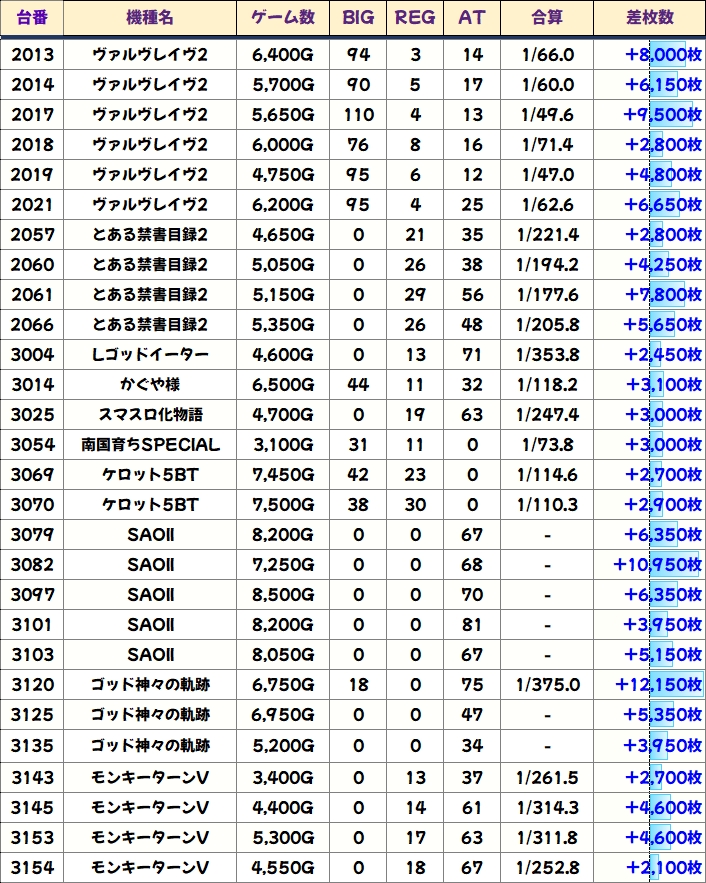Click the +9,500枚 value
This screenshot has height=883, width=706.
[x=663, y=115]
